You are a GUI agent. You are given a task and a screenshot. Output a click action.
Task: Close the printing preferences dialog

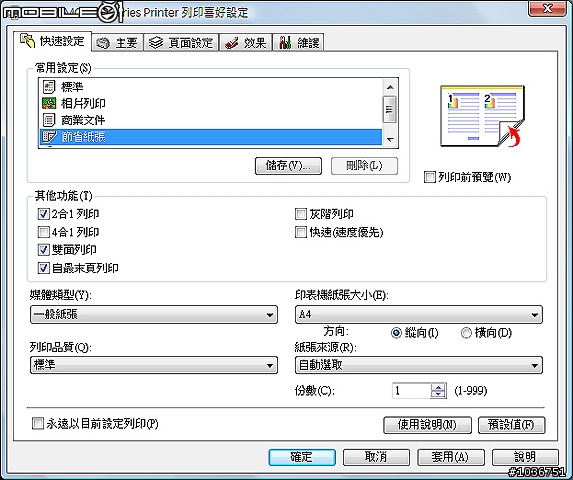[x=547, y=9]
